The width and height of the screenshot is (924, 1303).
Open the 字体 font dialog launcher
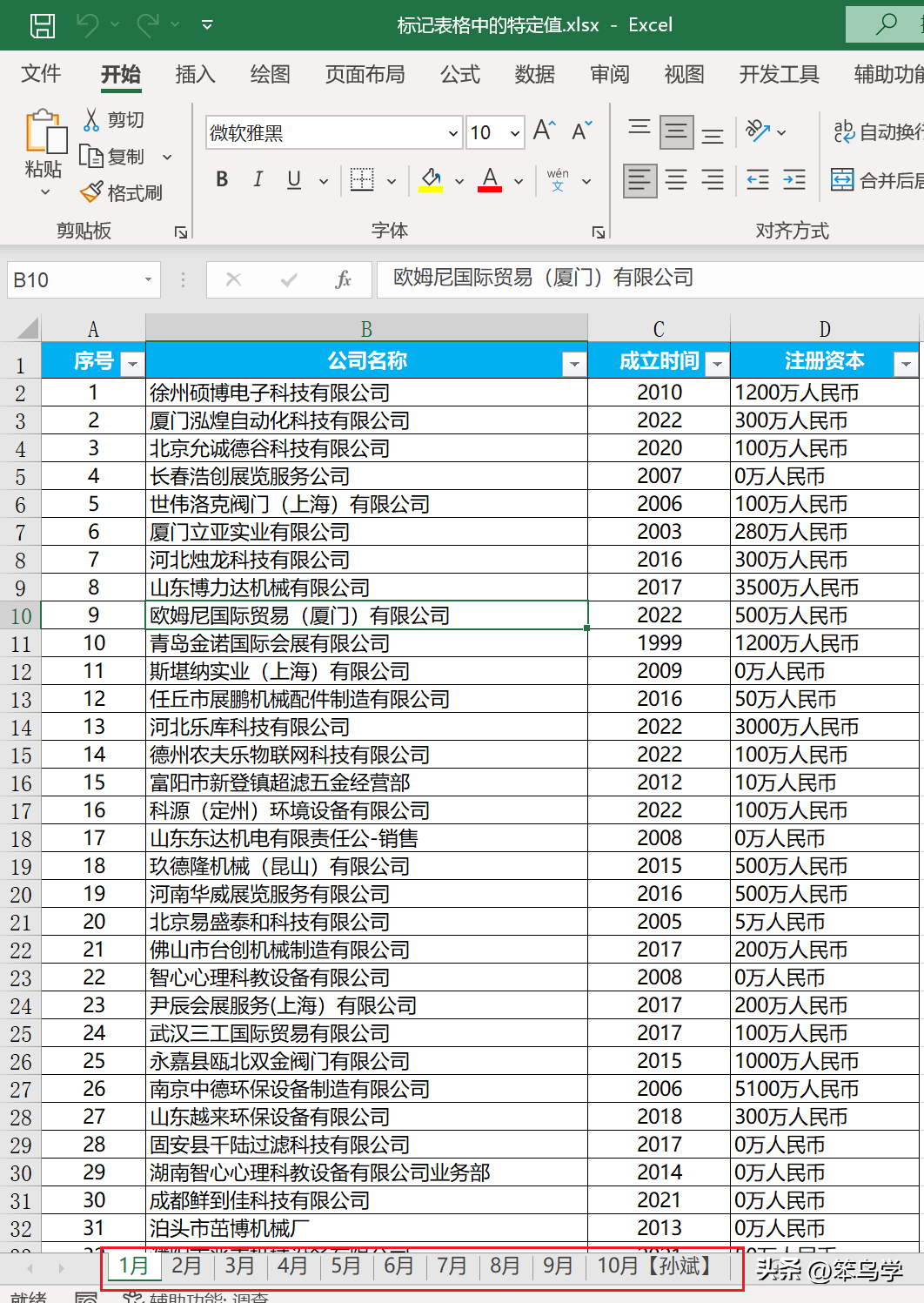coord(599,232)
